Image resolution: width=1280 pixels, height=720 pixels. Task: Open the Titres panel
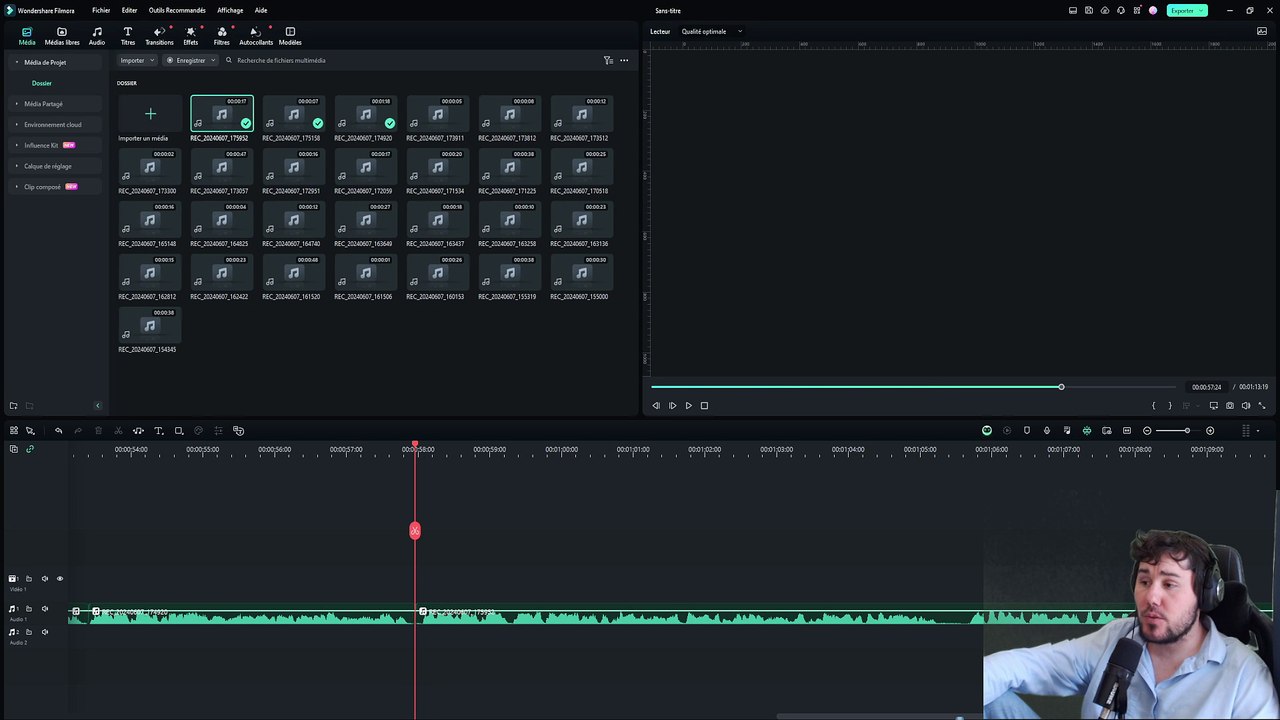[x=127, y=36]
